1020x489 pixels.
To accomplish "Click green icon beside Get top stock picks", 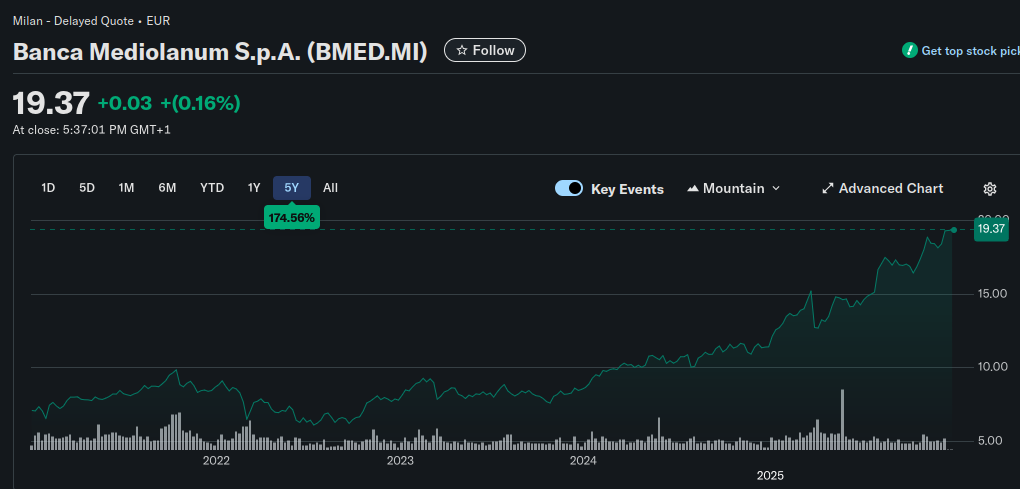I will (x=909, y=50).
